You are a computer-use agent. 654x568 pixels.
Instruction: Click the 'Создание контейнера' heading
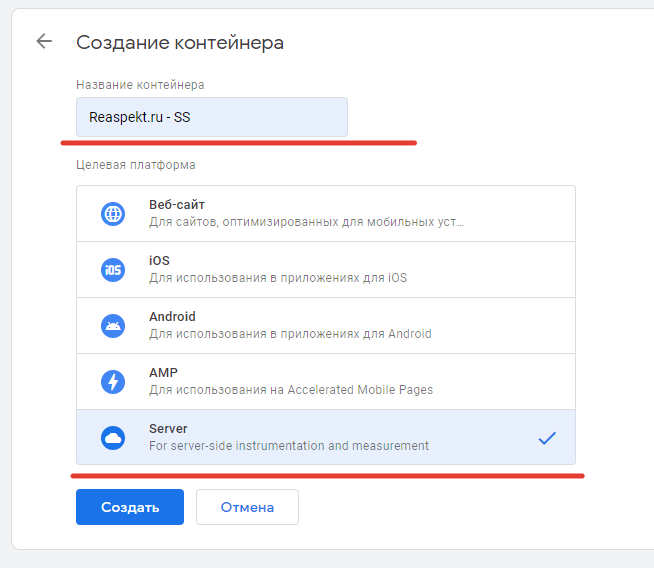(x=180, y=43)
